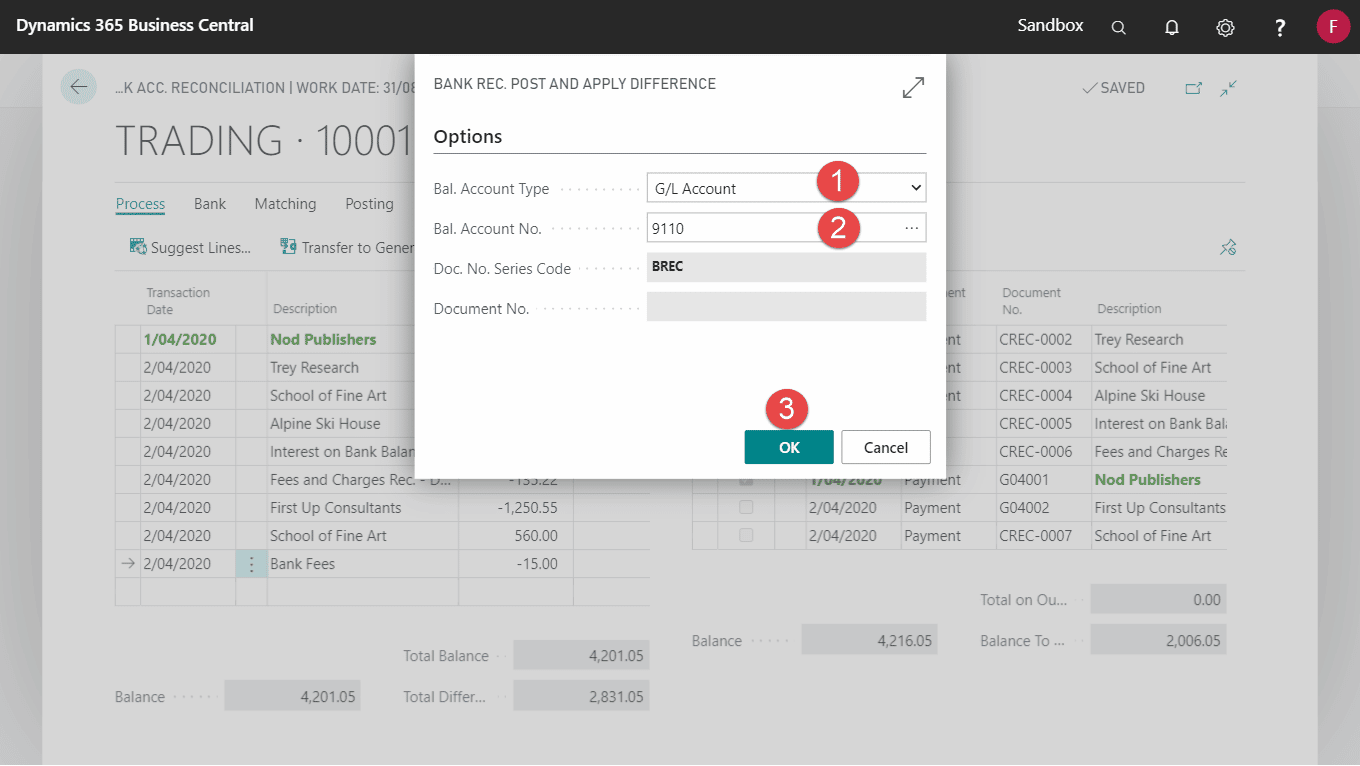The height and width of the screenshot is (766, 1360).
Task: Open row options menu for Bank Fees line
Action: pos(251,564)
